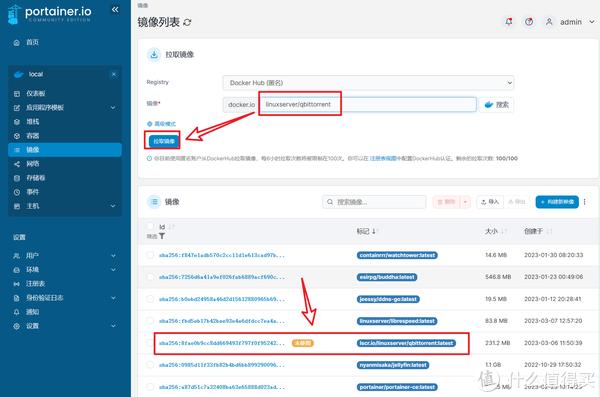Screen dimensions: 600x397
Task: Open the delete button dropdown arrow
Action: tap(465, 202)
